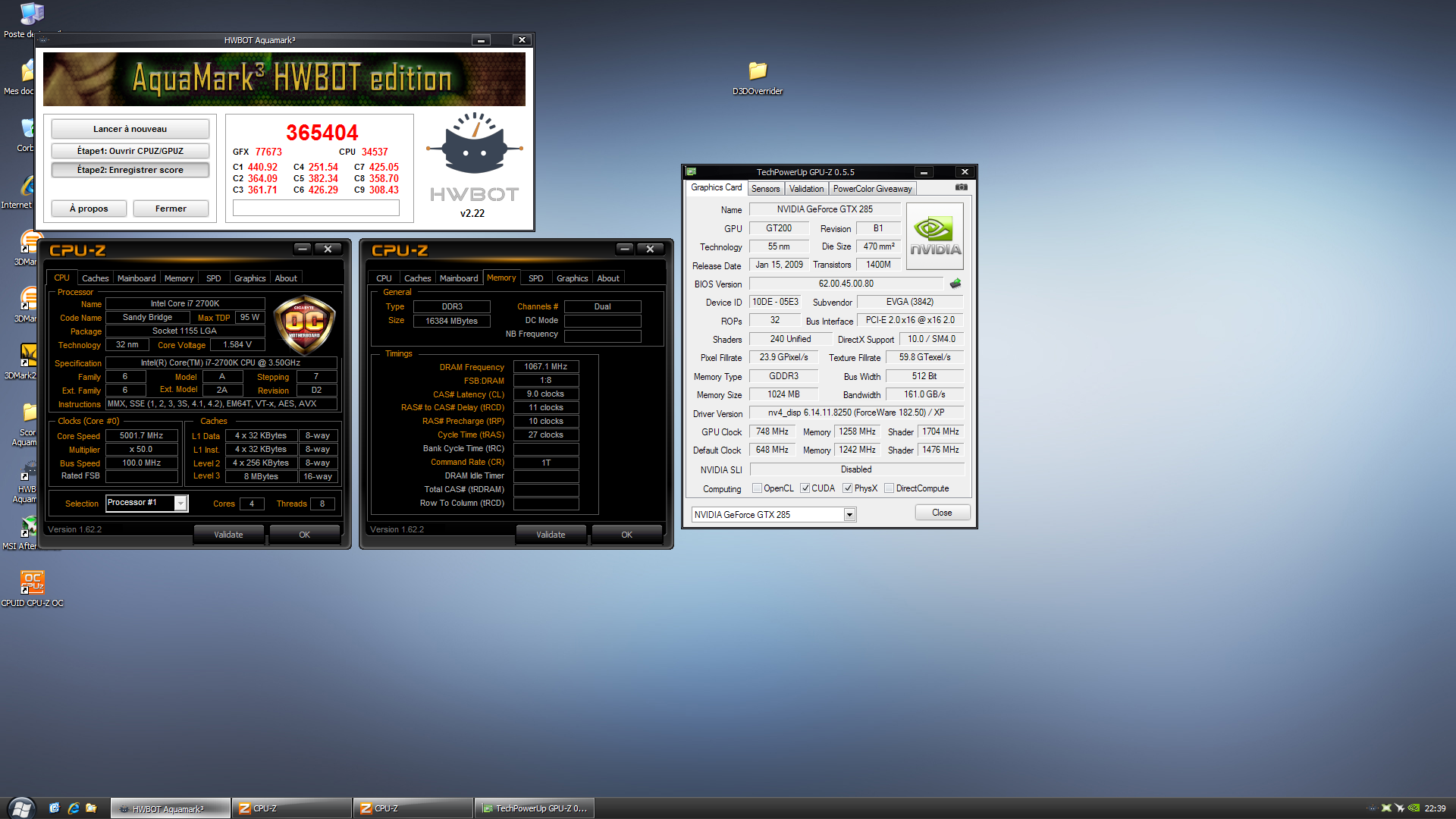Image resolution: width=1456 pixels, height=819 pixels.
Task: Click the Fermer button in Aquamark
Action: coord(171,209)
